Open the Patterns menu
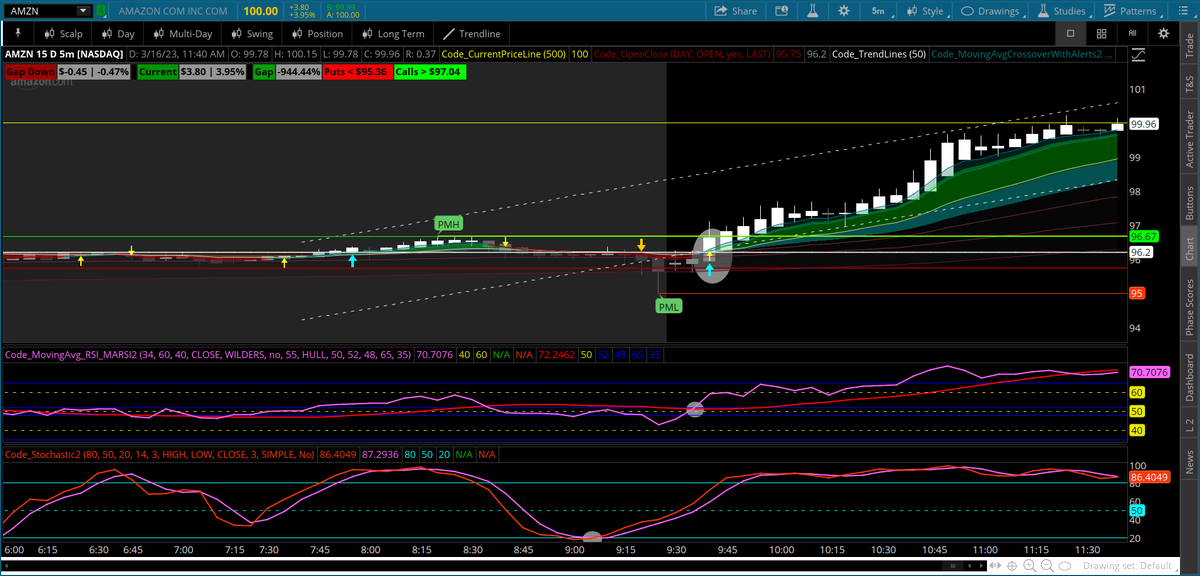 pyautogui.click(x=1132, y=11)
